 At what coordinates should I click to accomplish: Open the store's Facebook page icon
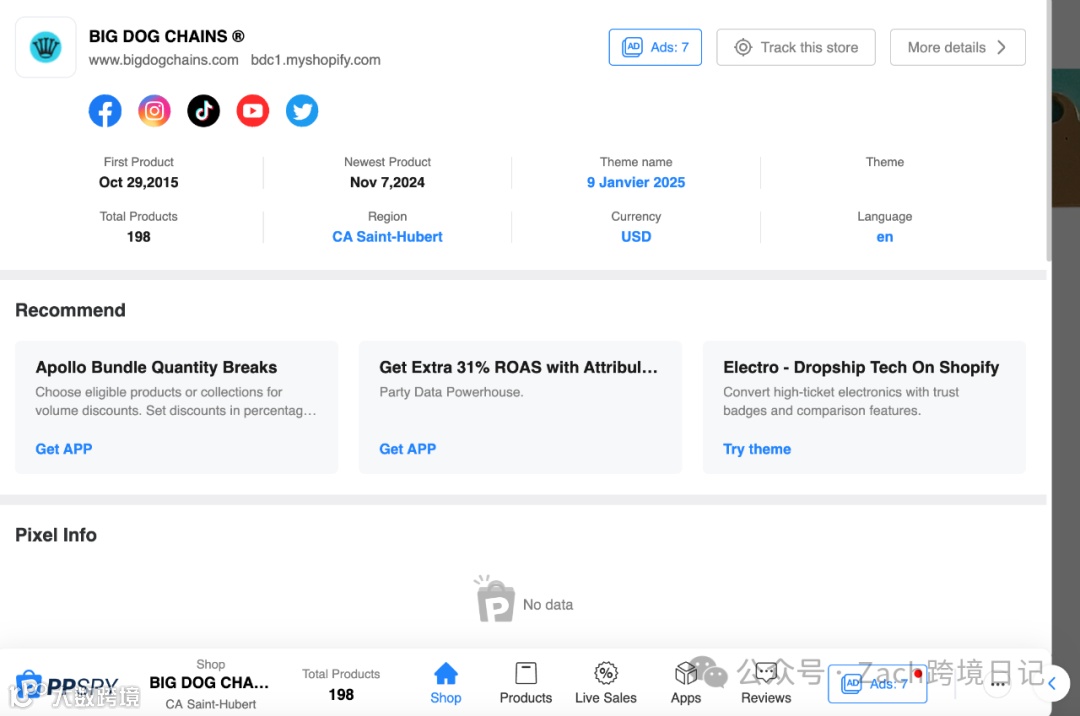pos(105,111)
